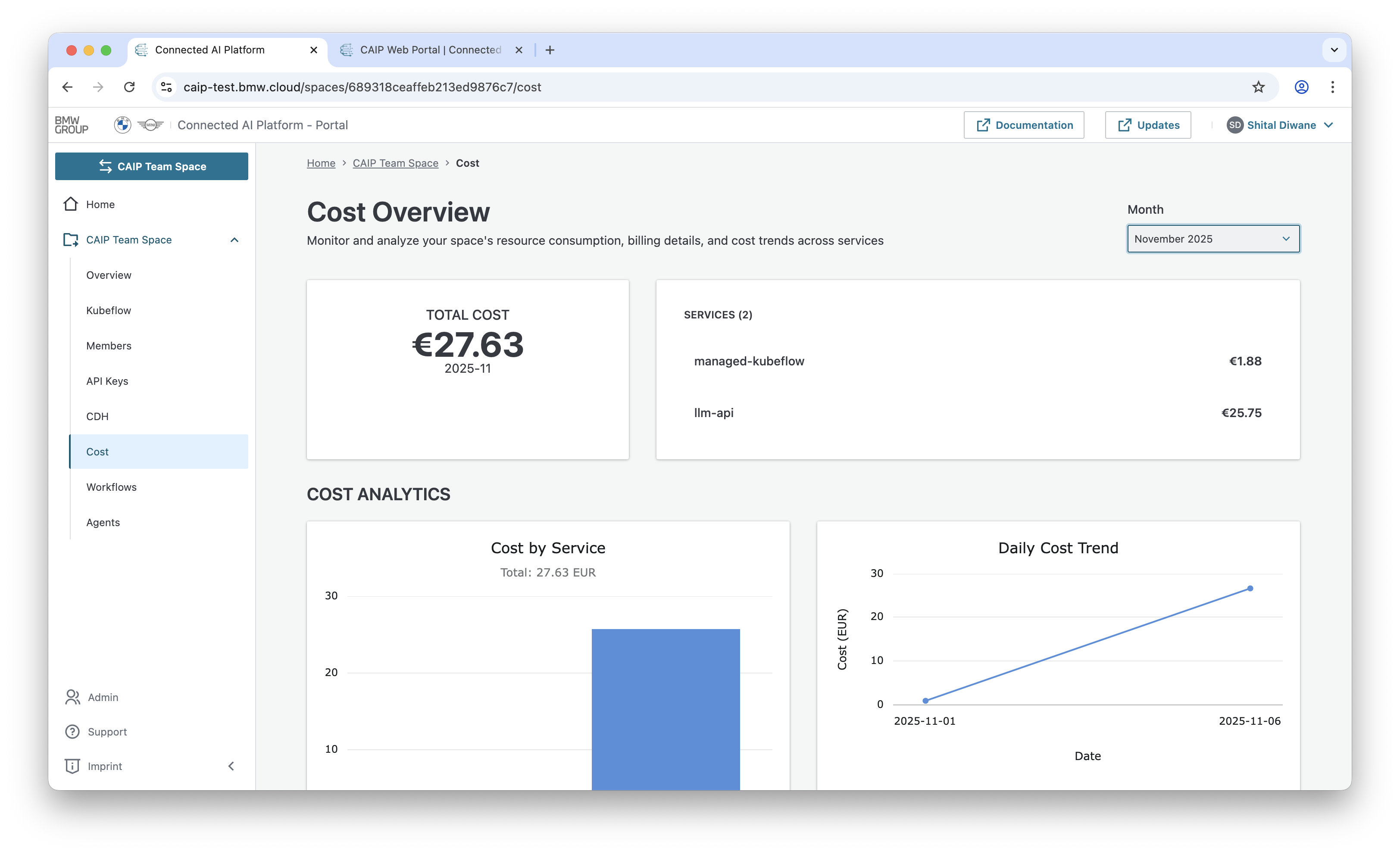Bookmark this page with the star icon
The width and height of the screenshot is (1400, 854).
[1259, 87]
